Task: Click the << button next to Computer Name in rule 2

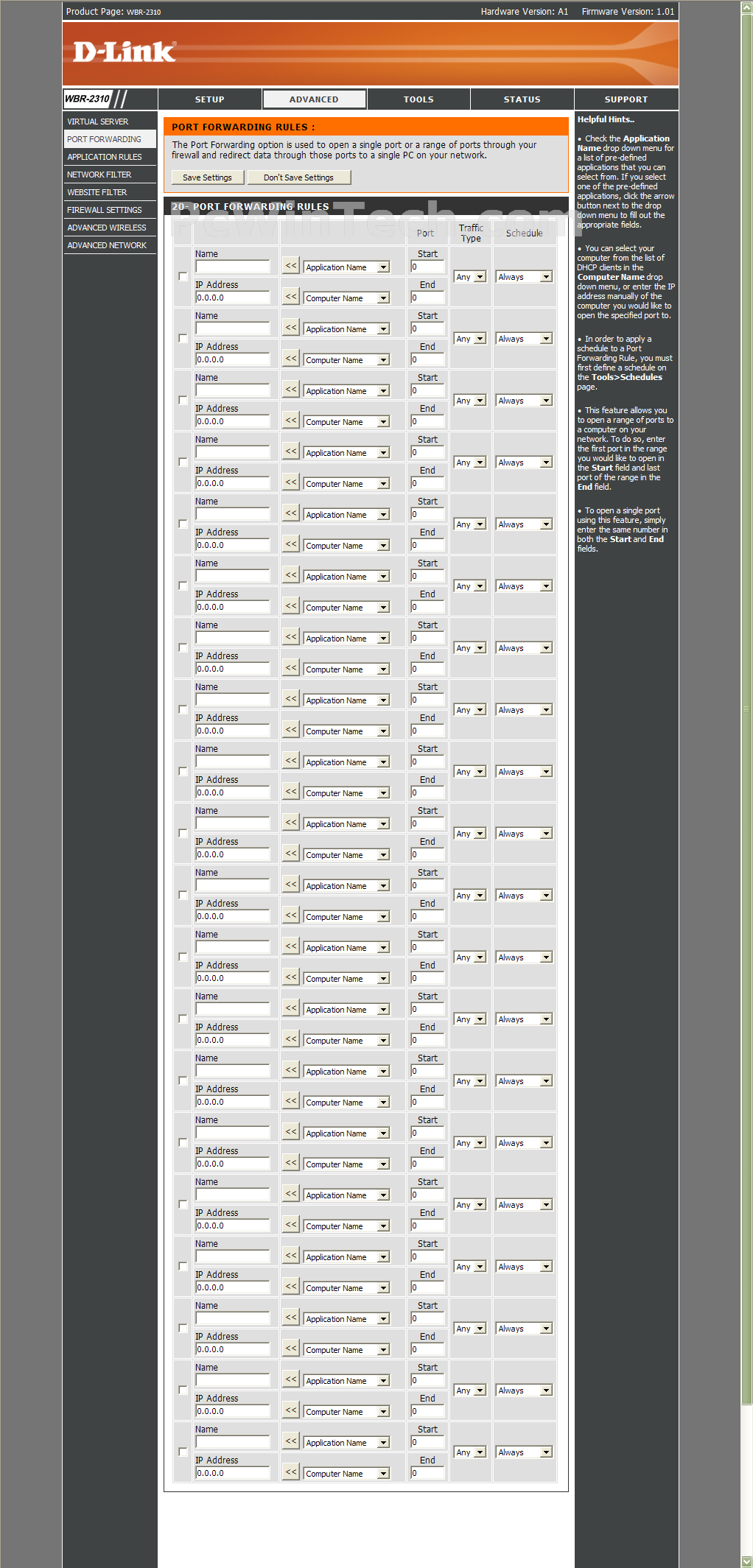Action: tap(291, 359)
